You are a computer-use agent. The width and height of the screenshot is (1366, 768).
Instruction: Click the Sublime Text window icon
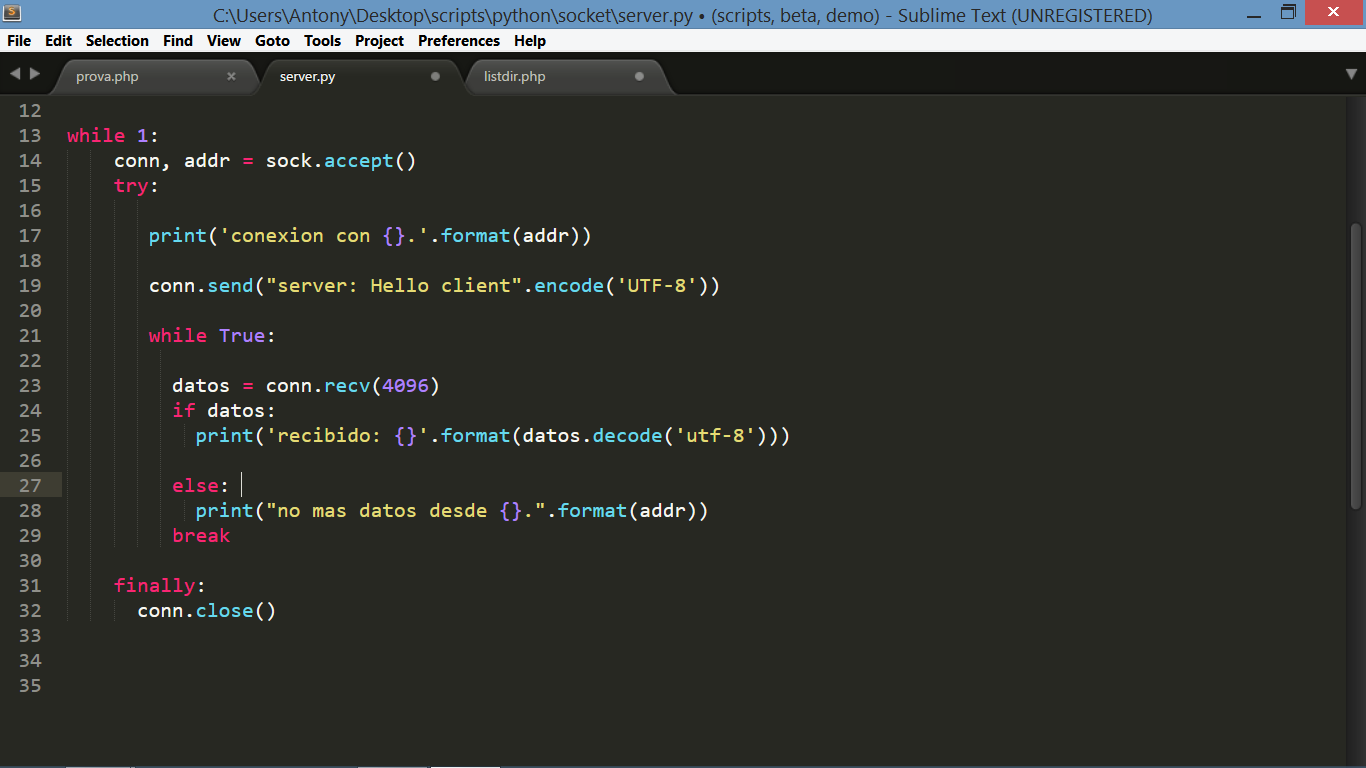(x=12, y=14)
